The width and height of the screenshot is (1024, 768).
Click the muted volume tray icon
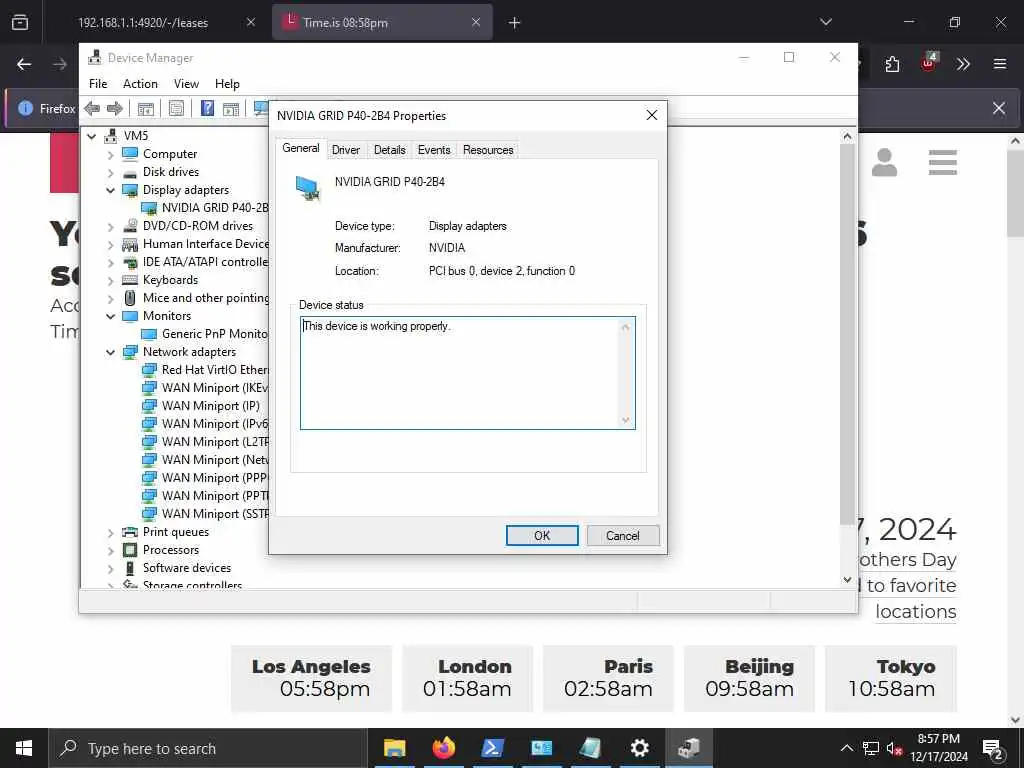pos(895,748)
